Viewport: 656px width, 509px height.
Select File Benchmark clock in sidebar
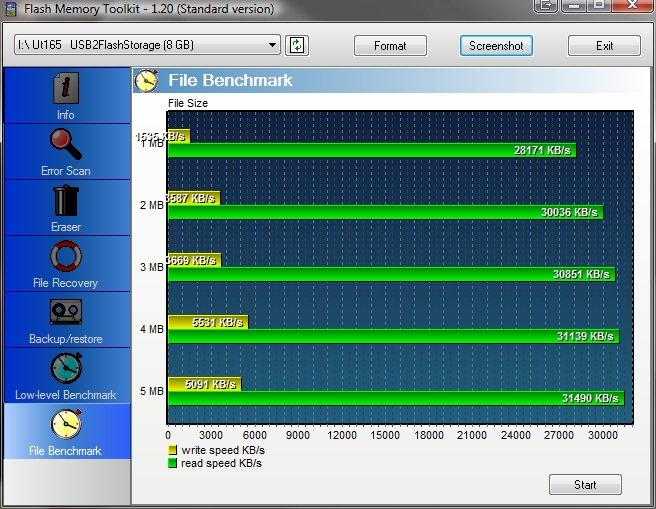click(x=66, y=425)
